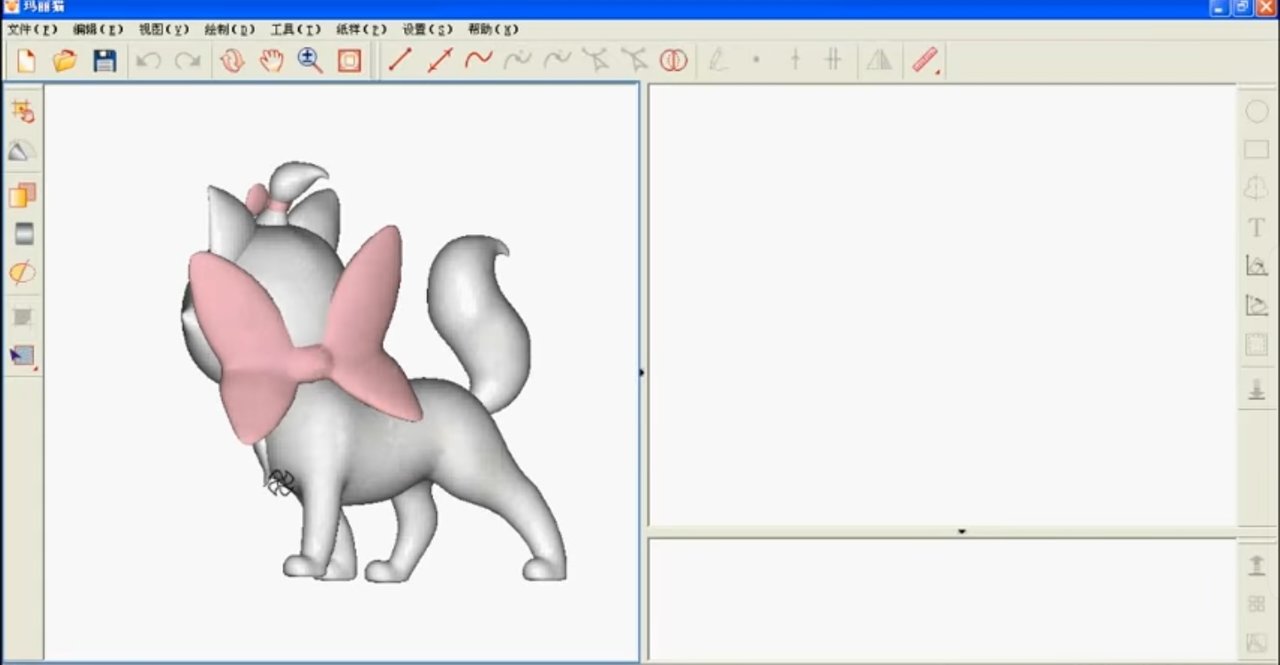Click the greyed-out image icon at bottom right
The width and height of the screenshot is (1280, 665).
click(1257, 642)
